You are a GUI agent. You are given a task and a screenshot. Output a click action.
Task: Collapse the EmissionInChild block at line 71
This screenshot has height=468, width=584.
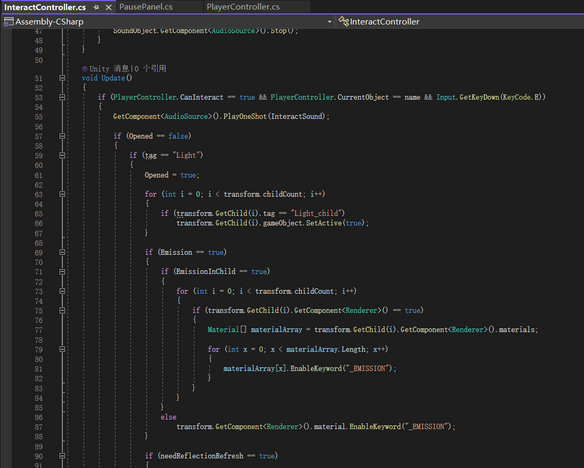pos(62,272)
